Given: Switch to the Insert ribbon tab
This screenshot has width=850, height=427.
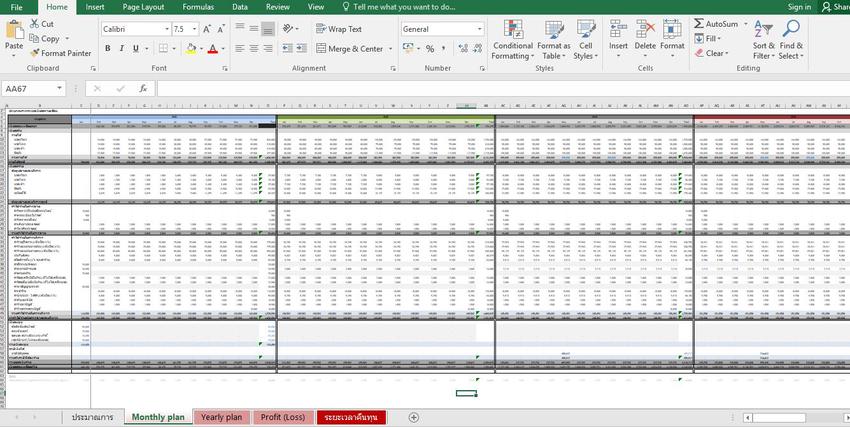Looking at the screenshot, I should click(x=95, y=7).
